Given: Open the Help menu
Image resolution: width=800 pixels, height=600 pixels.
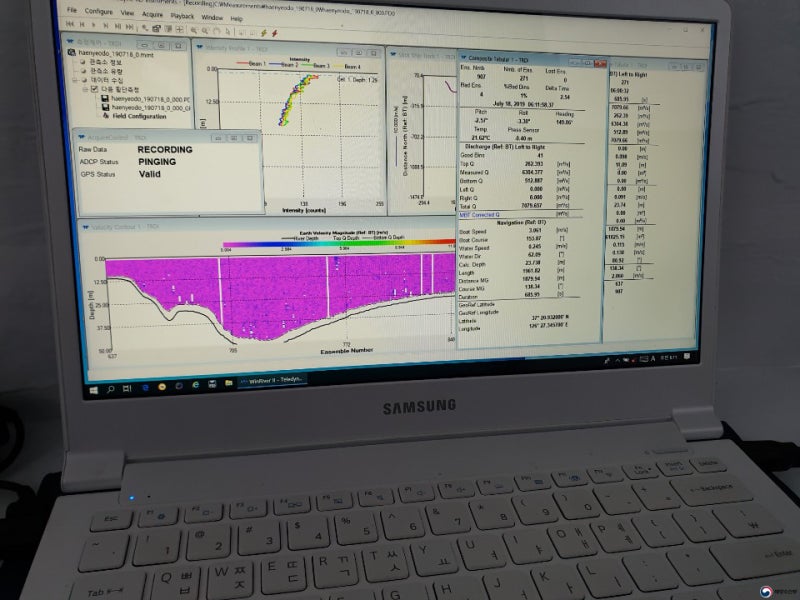Looking at the screenshot, I should pos(236,18).
